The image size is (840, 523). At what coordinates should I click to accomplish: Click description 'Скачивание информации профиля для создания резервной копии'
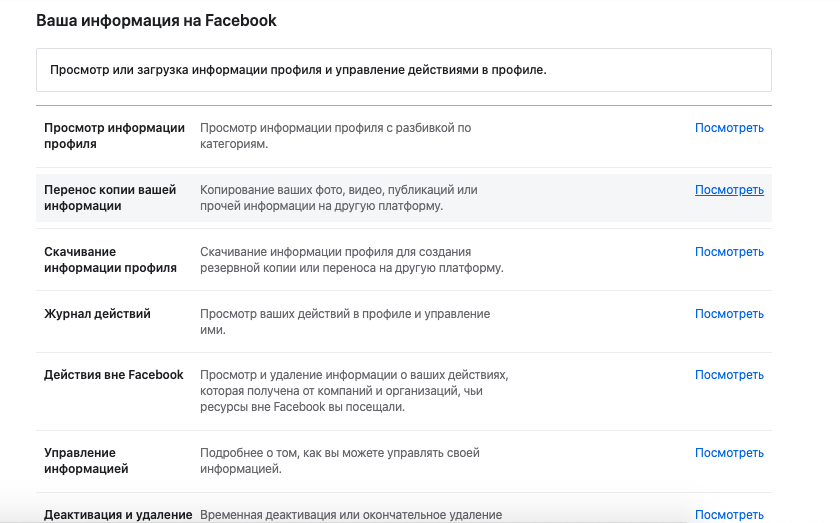352,260
